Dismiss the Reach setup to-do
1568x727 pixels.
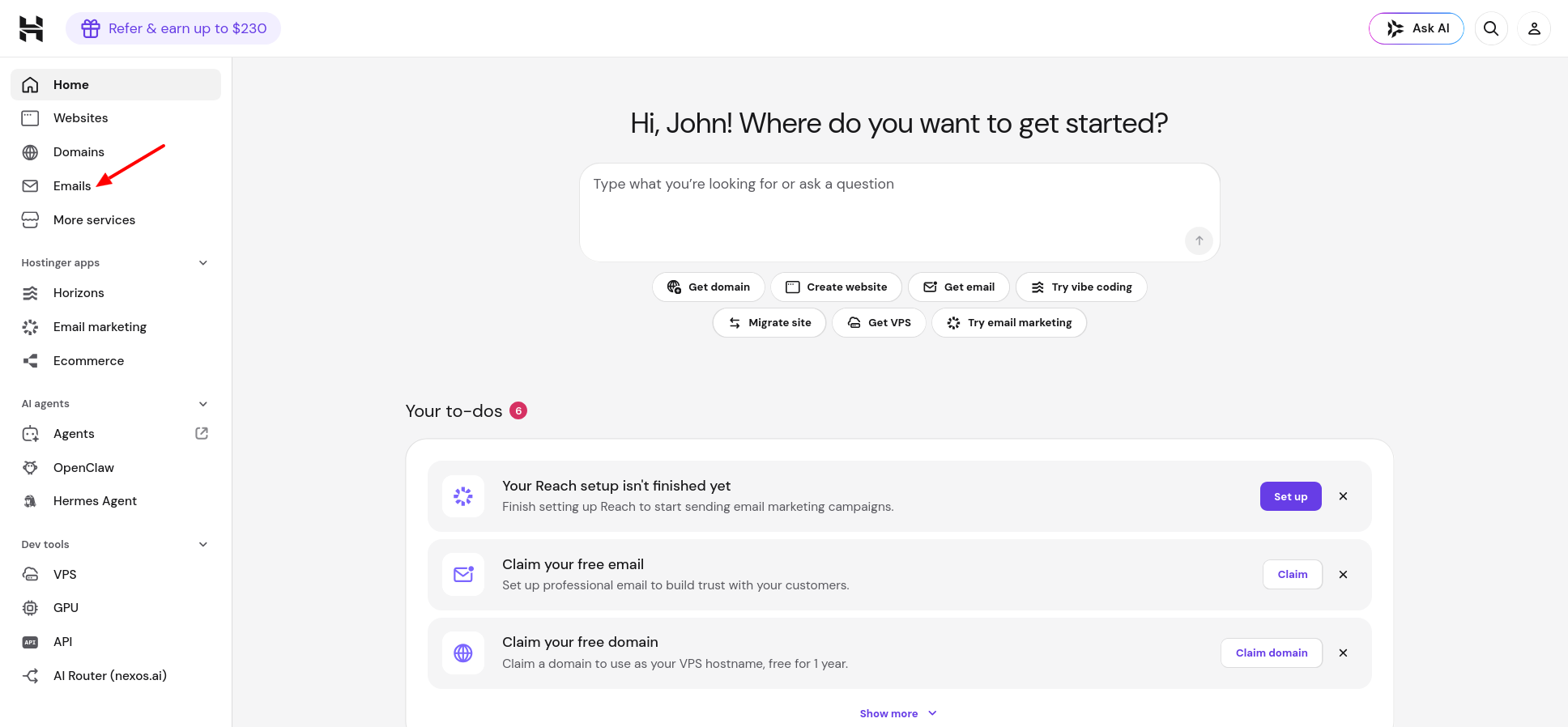coord(1344,496)
